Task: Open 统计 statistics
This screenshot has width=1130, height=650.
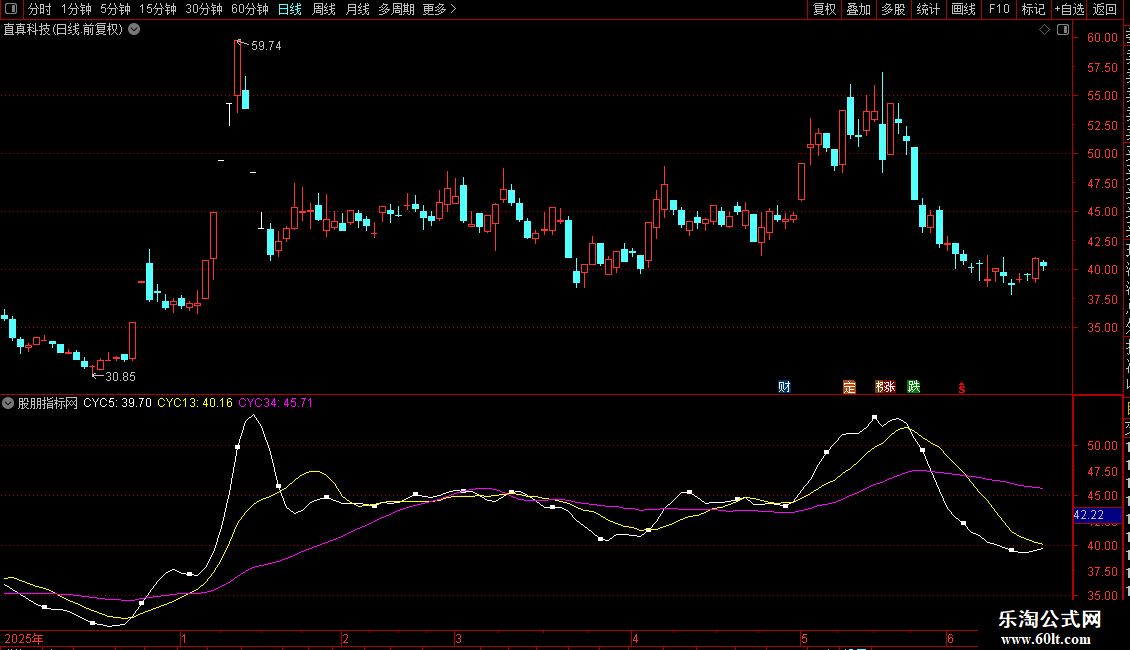Action: pos(927,9)
